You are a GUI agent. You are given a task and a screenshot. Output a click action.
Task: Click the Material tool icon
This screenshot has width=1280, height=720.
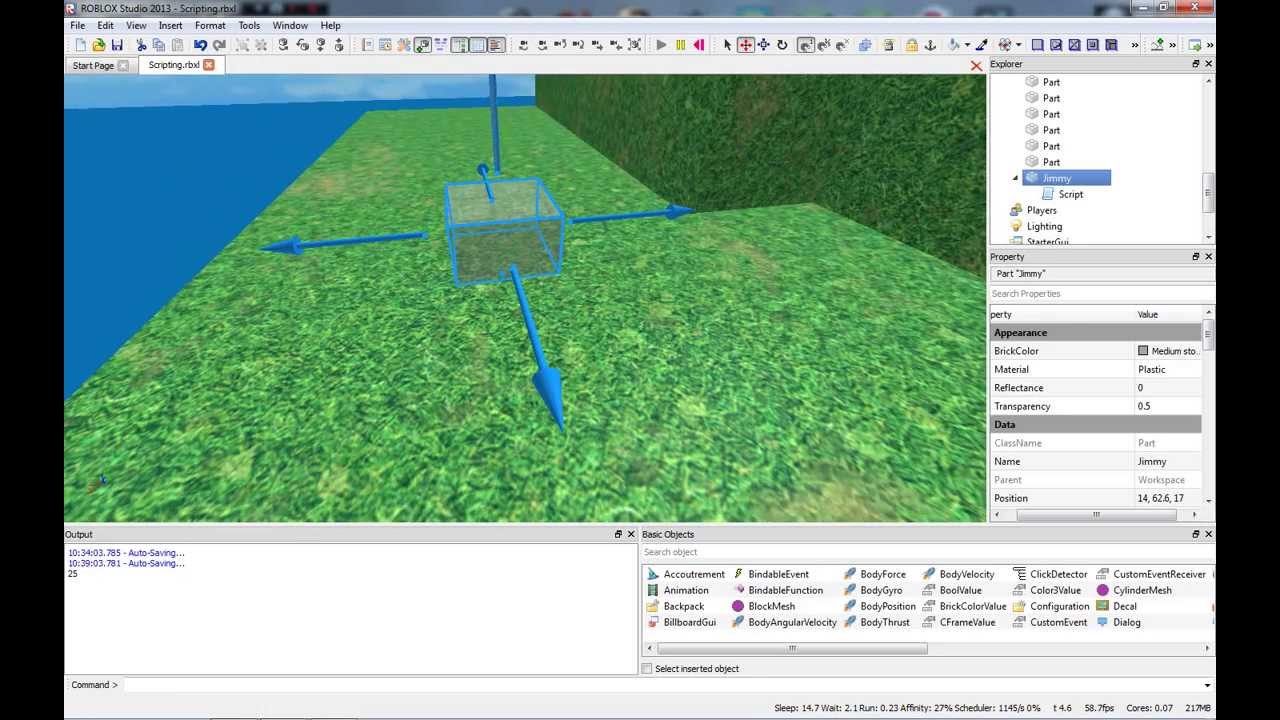click(x=1004, y=45)
